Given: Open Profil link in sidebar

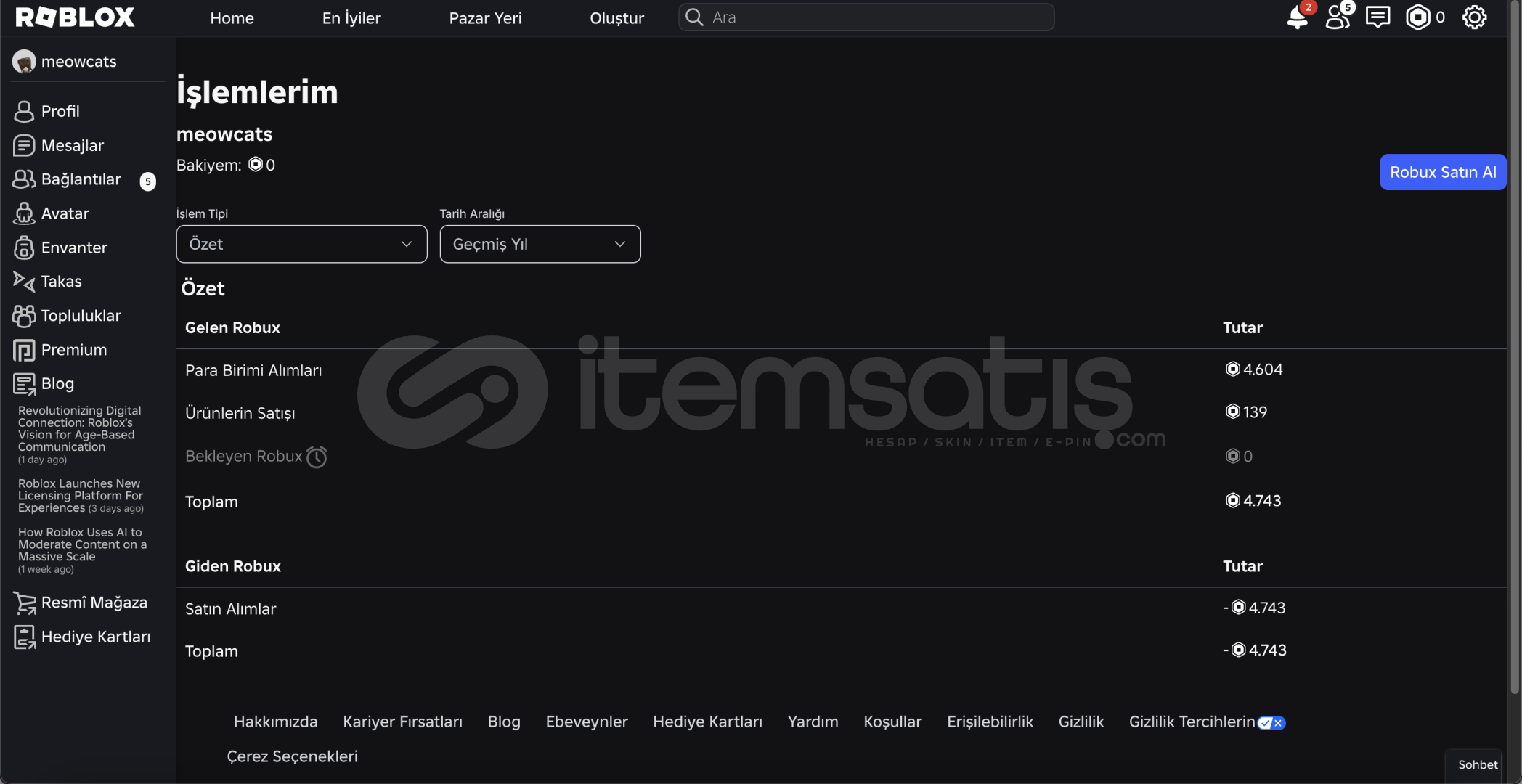Looking at the screenshot, I should click(x=60, y=111).
